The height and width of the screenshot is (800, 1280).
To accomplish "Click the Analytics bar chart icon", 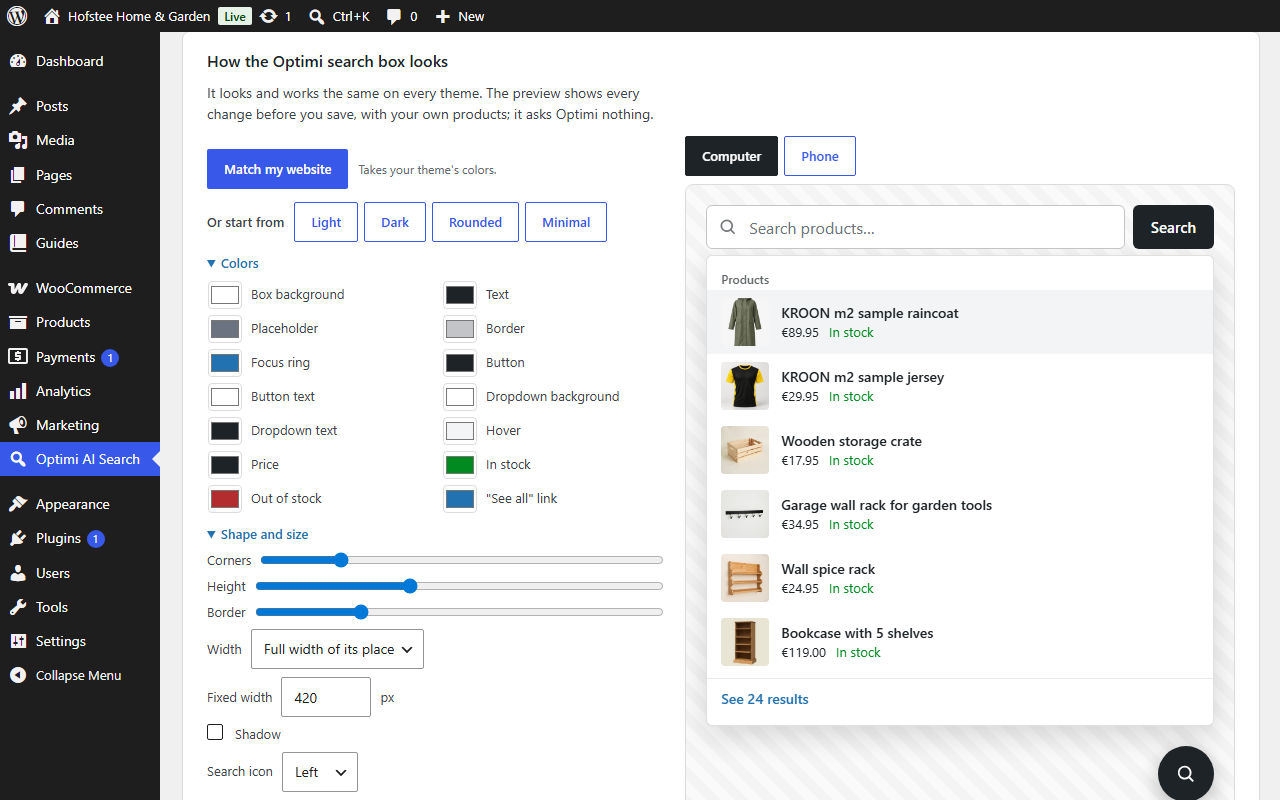I will coord(18,391).
